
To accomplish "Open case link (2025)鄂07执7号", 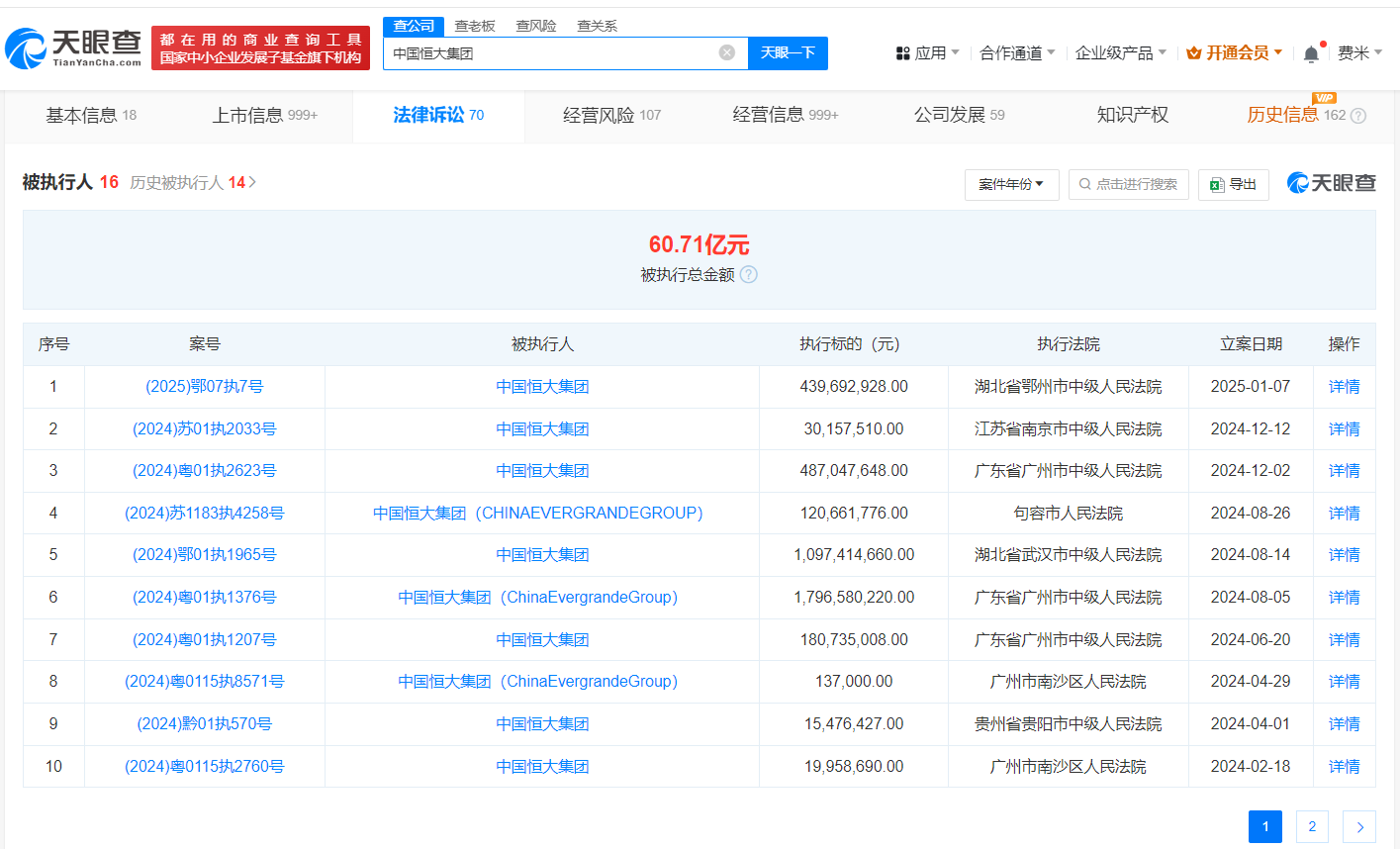I will (x=205, y=387).
